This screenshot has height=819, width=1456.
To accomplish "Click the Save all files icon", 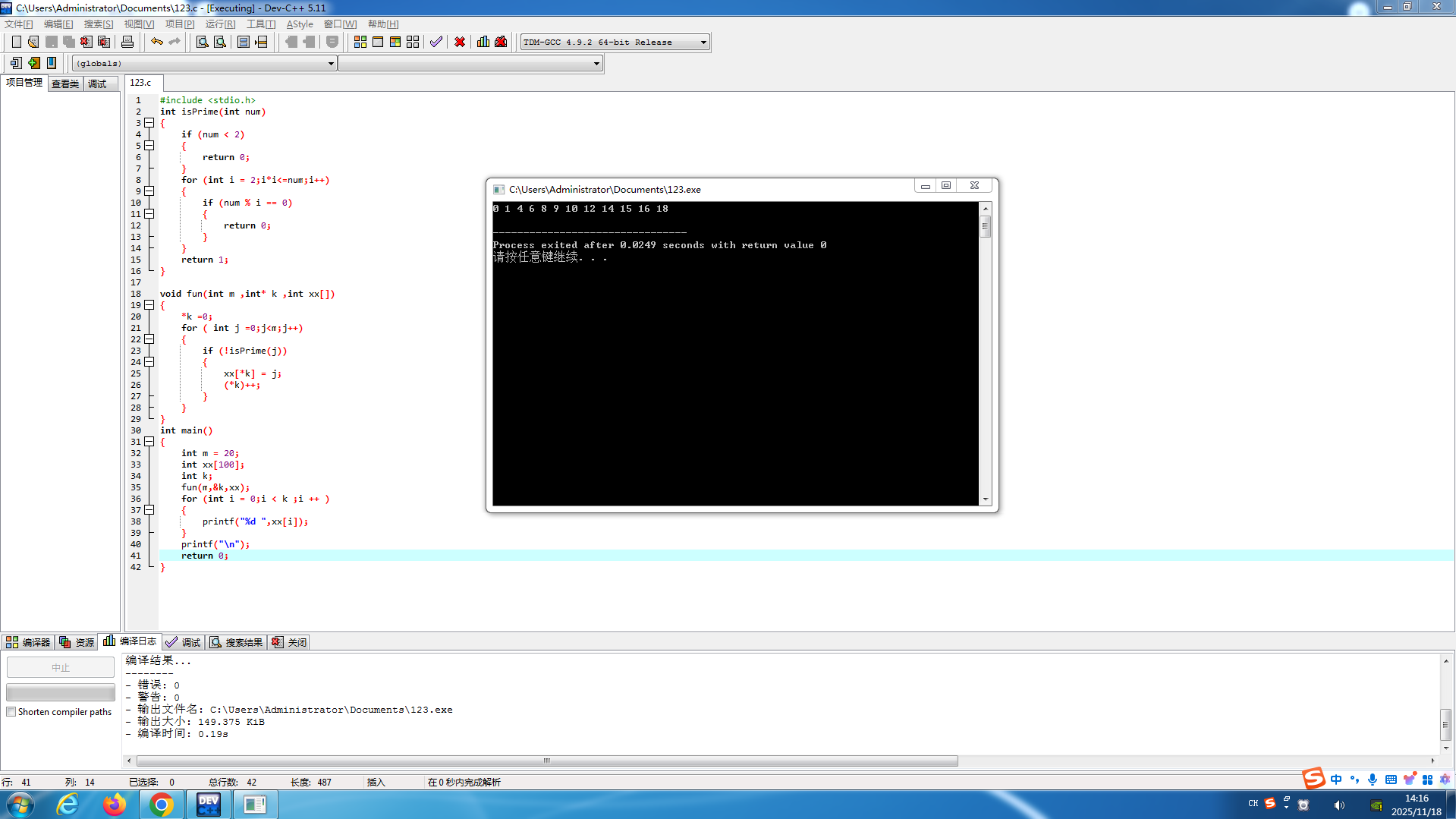I will 69,42.
